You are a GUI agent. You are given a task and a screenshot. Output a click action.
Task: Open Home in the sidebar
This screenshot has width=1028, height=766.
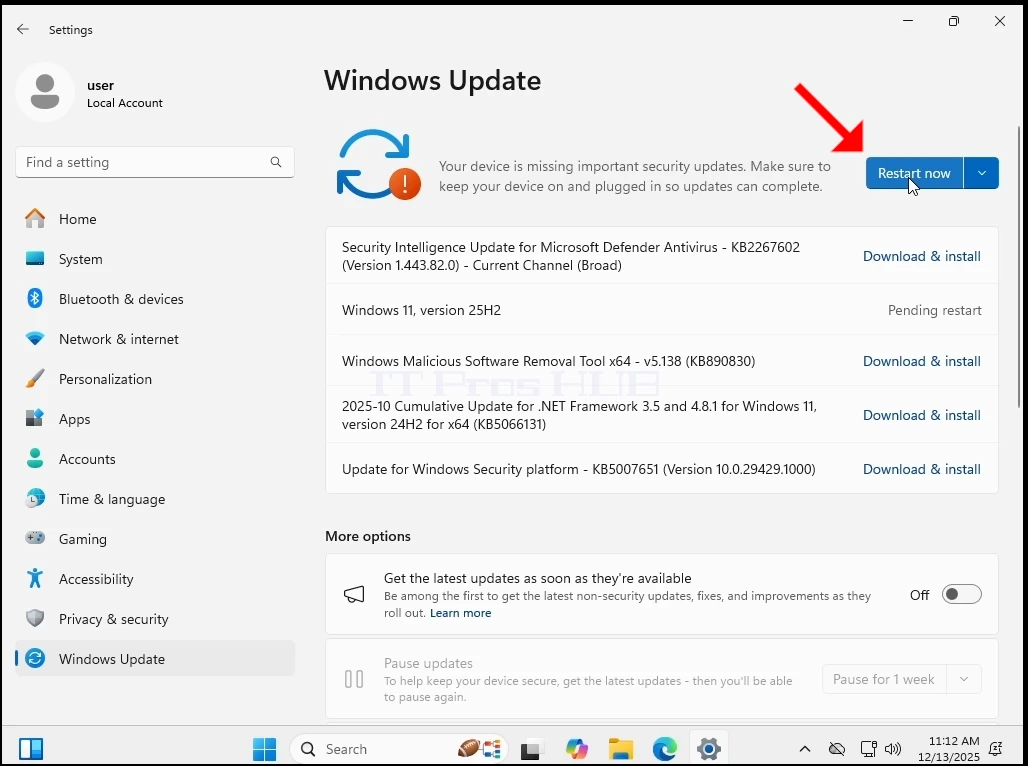click(x=155, y=219)
